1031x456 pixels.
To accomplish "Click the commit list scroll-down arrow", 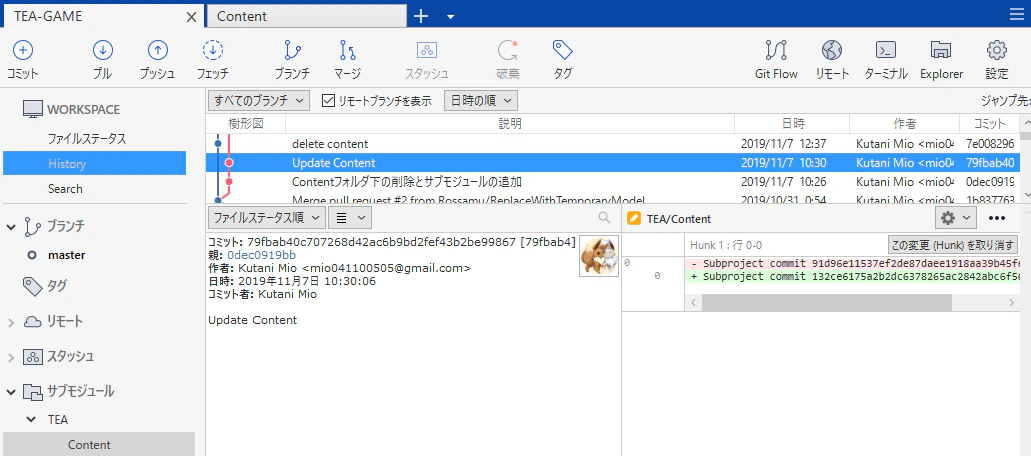I will (1025, 194).
